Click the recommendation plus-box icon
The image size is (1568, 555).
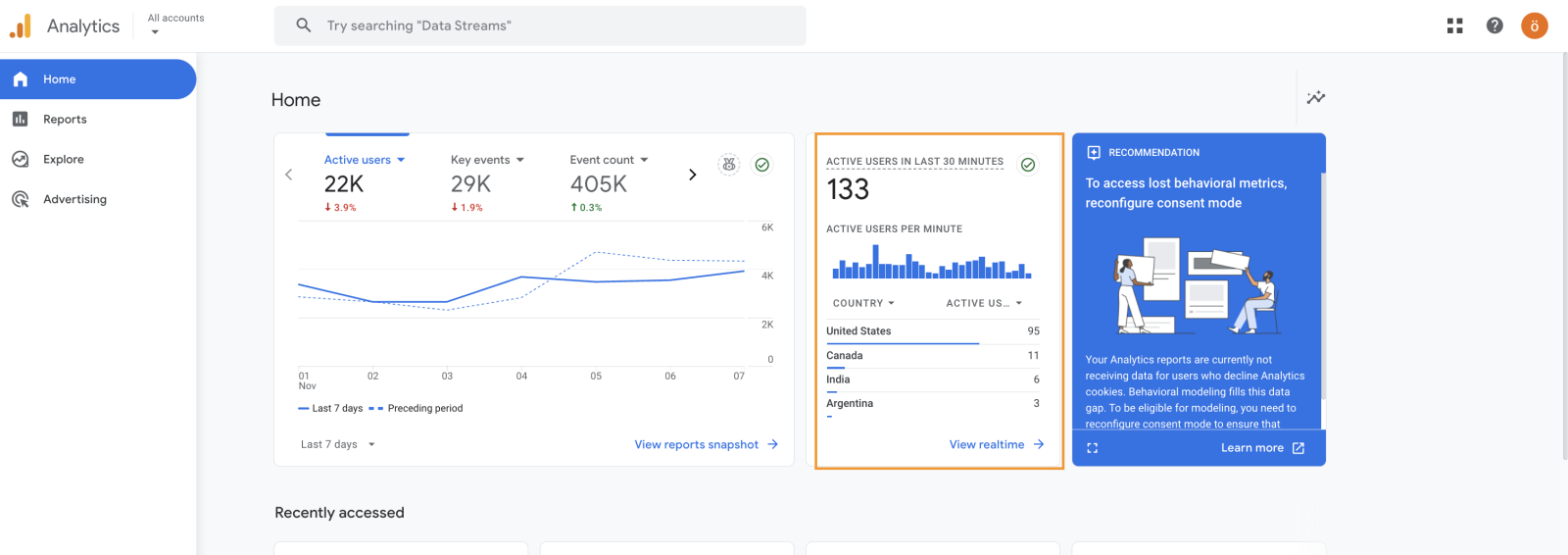tap(1094, 153)
